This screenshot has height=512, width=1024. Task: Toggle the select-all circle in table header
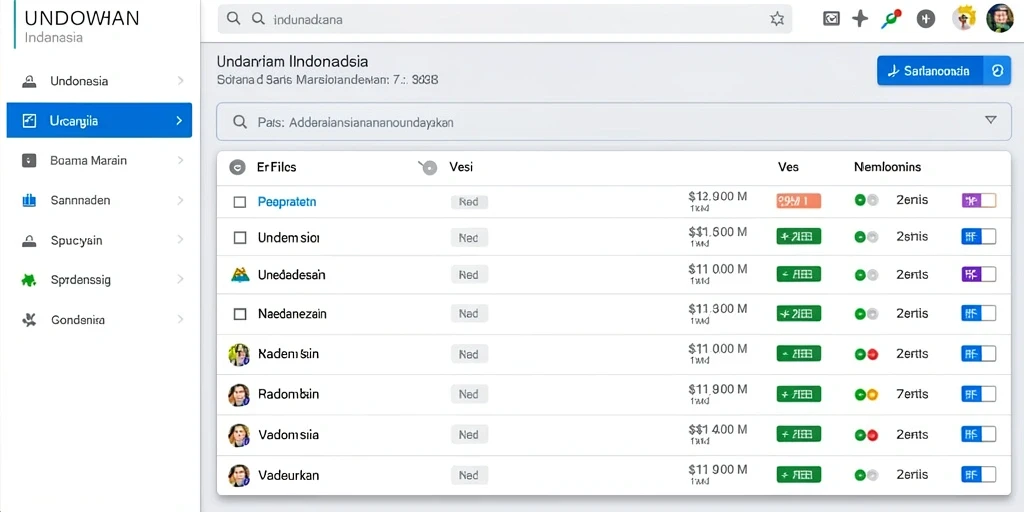238,168
